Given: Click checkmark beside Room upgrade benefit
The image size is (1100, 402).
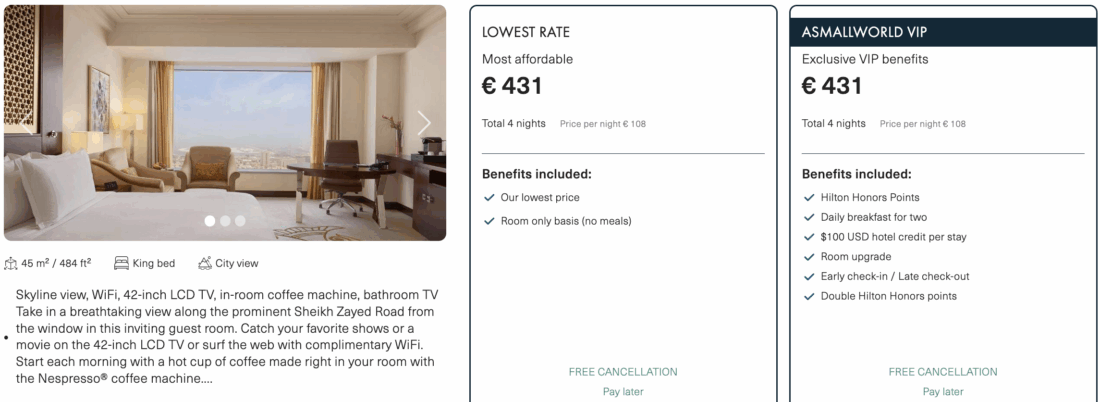Looking at the screenshot, I should (809, 257).
